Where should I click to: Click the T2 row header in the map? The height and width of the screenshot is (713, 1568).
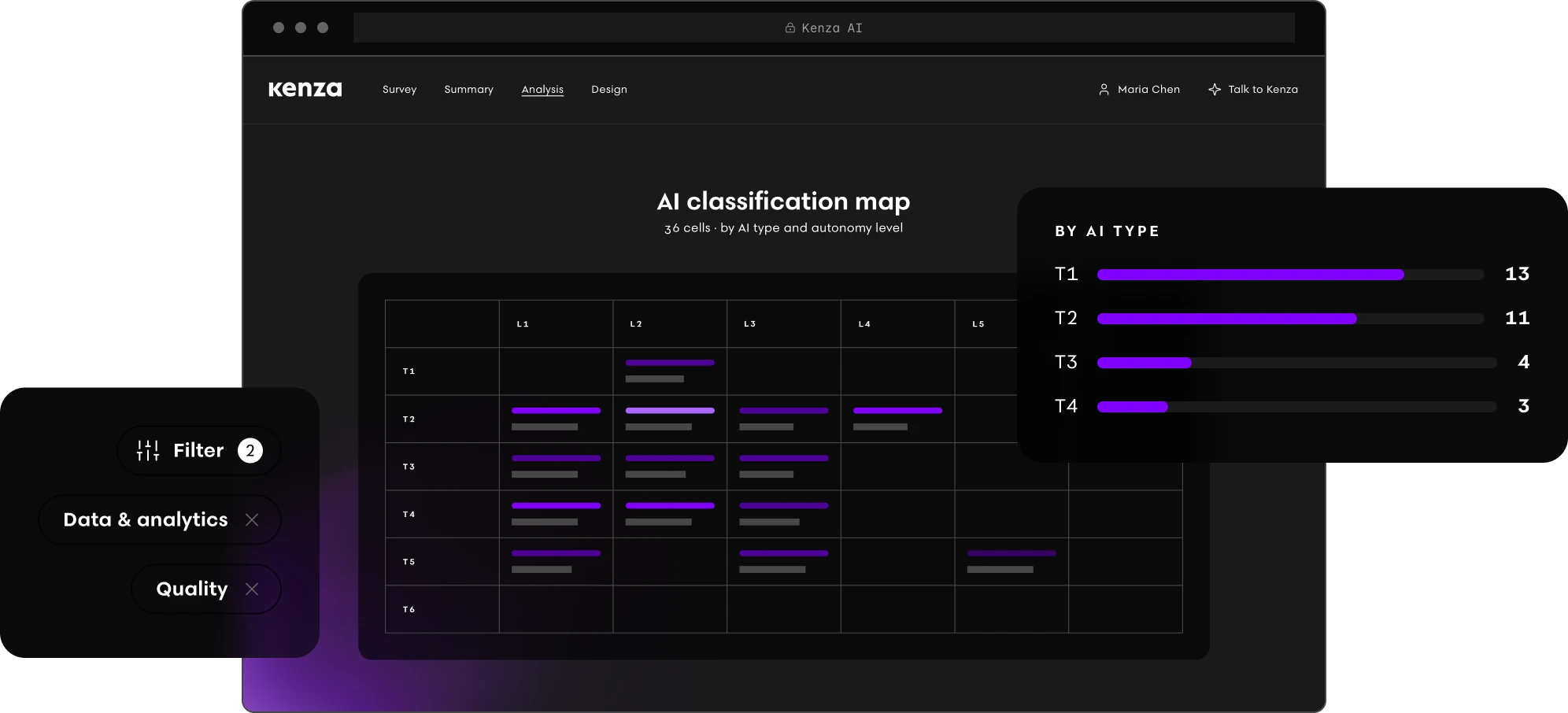click(442, 419)
